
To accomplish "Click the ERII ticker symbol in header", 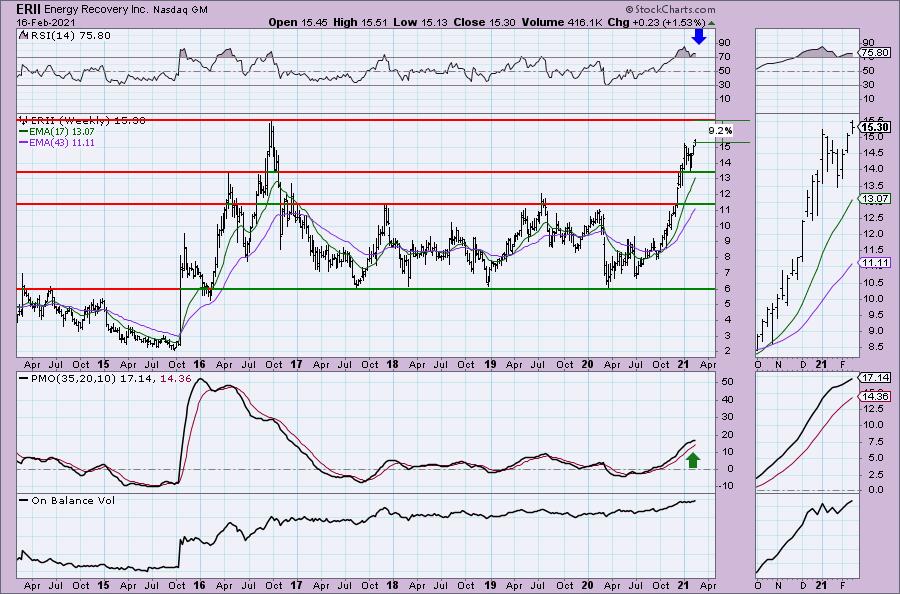I will [x=29, y=9].
